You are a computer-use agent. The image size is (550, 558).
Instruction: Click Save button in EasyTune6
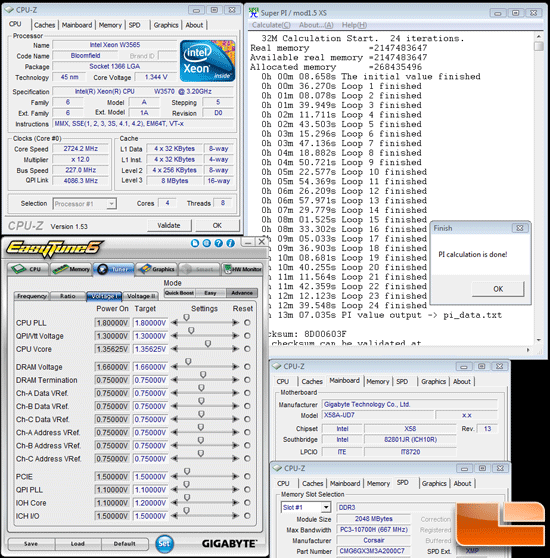[x=31, y=544]
